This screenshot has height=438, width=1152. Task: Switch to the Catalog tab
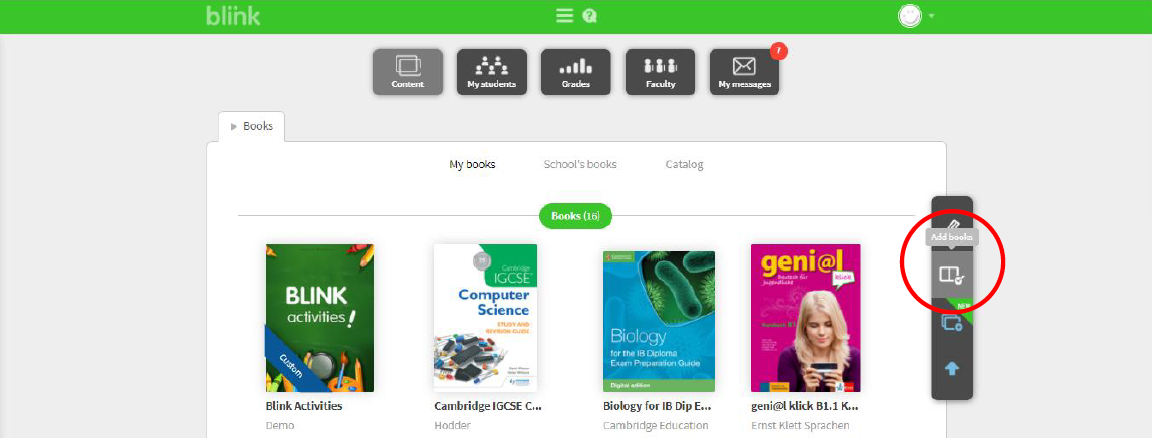(684, 164)
